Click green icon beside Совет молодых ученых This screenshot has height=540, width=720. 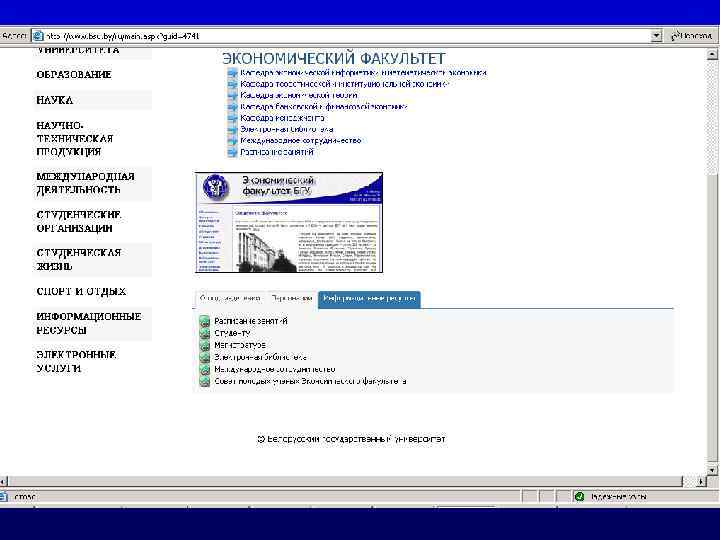[x=204, y=382]
